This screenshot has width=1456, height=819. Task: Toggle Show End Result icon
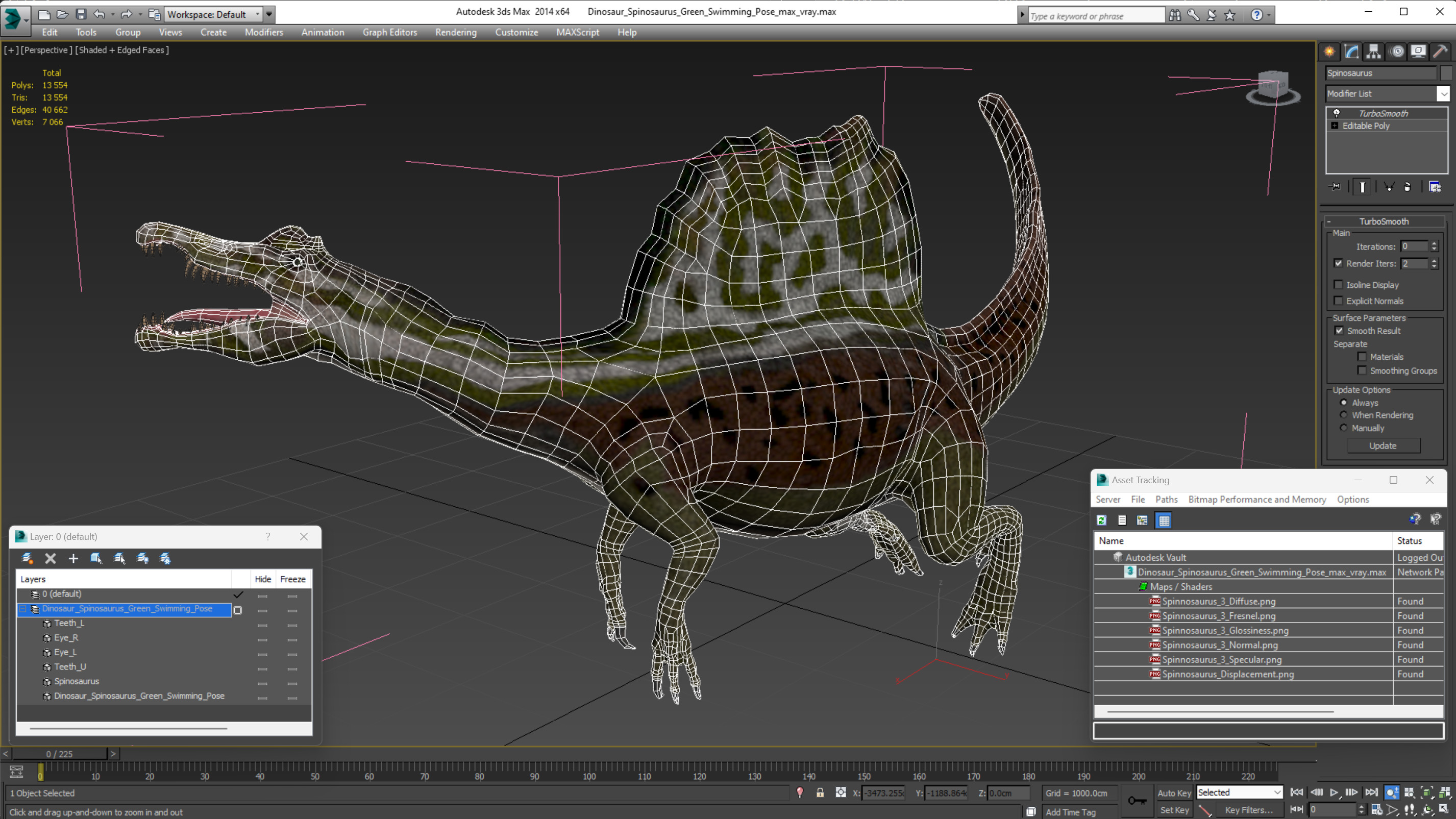(x=1362, y=187)
